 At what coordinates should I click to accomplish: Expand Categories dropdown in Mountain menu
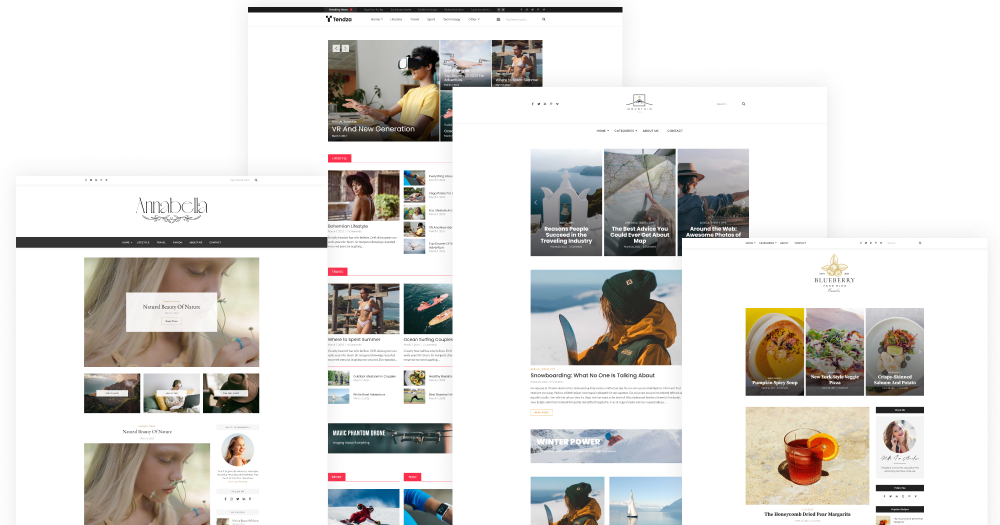coord(625,131)
